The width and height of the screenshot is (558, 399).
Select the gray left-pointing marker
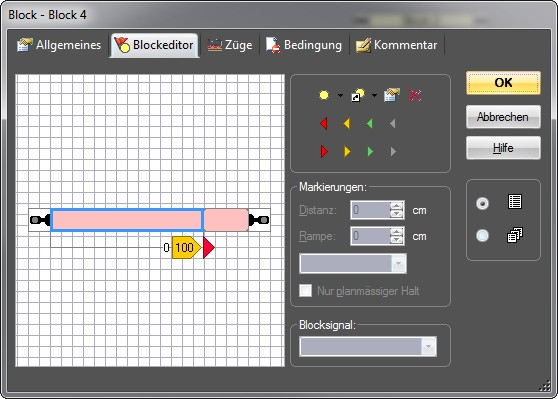(393, 124)
